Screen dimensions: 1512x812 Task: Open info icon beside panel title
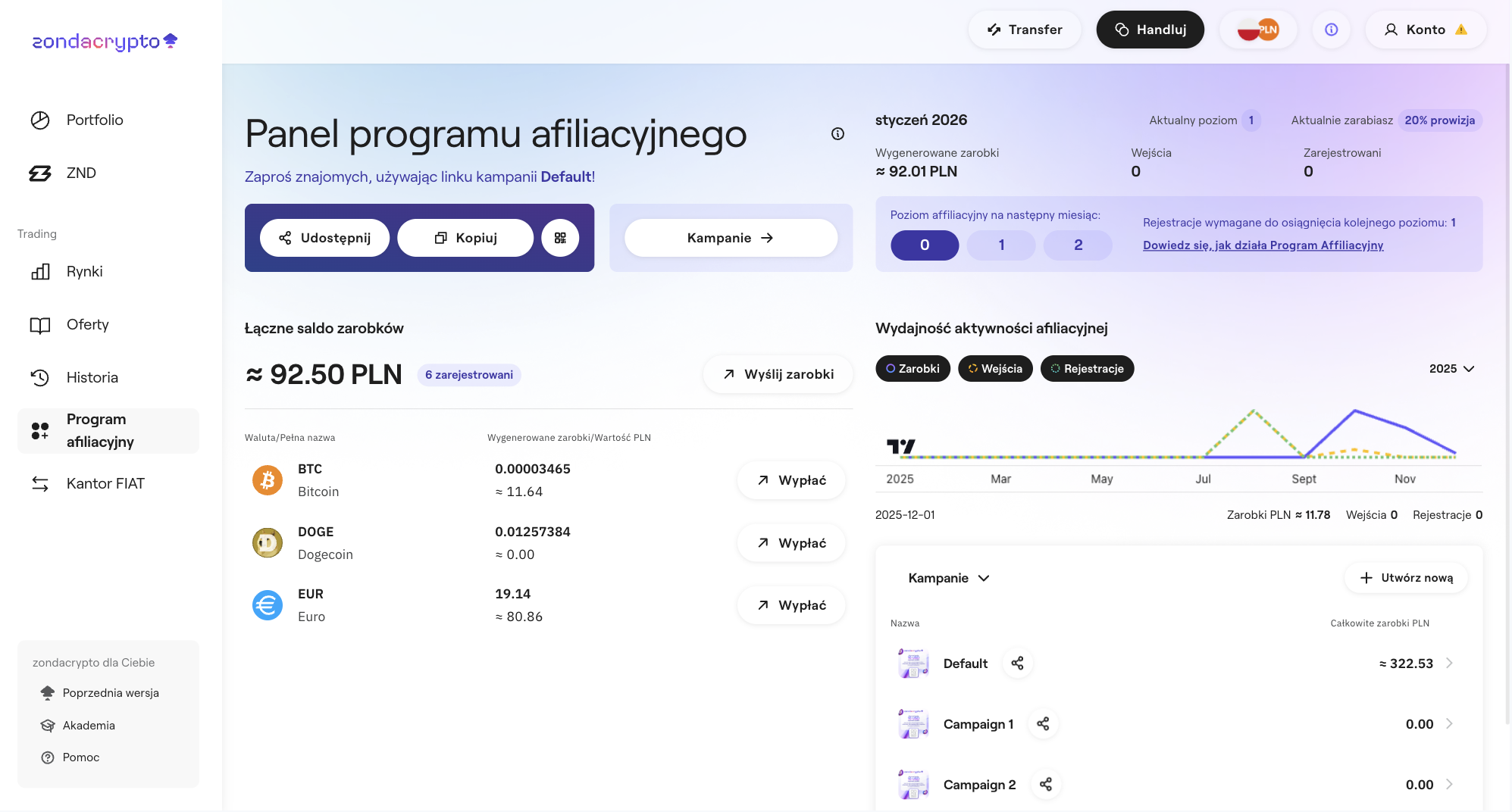click(x=837, y=134)
